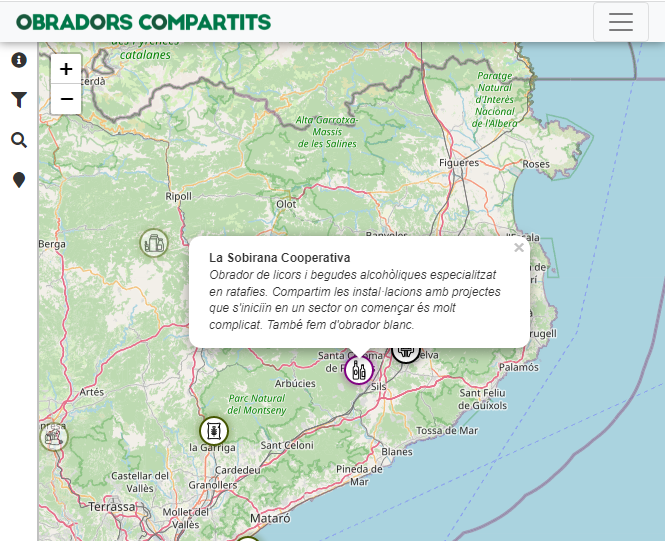Click the Parc Natural del Montseny label
Viewport: 665px width, 541px height.
(x=257, y=404)
